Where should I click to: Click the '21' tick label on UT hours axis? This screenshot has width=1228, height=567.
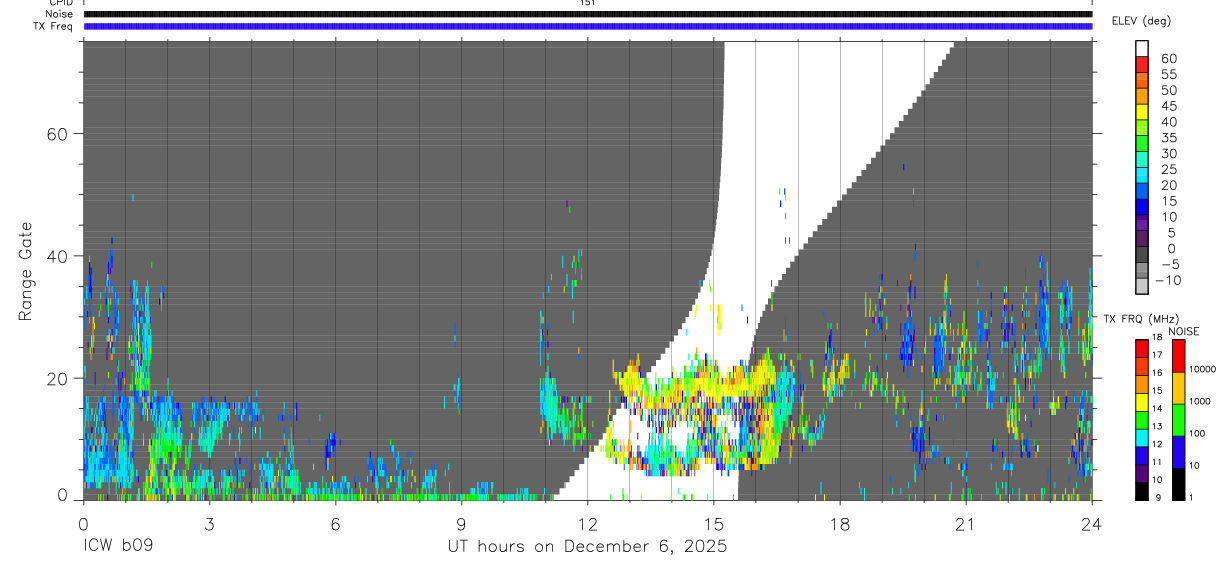(965, 524)
